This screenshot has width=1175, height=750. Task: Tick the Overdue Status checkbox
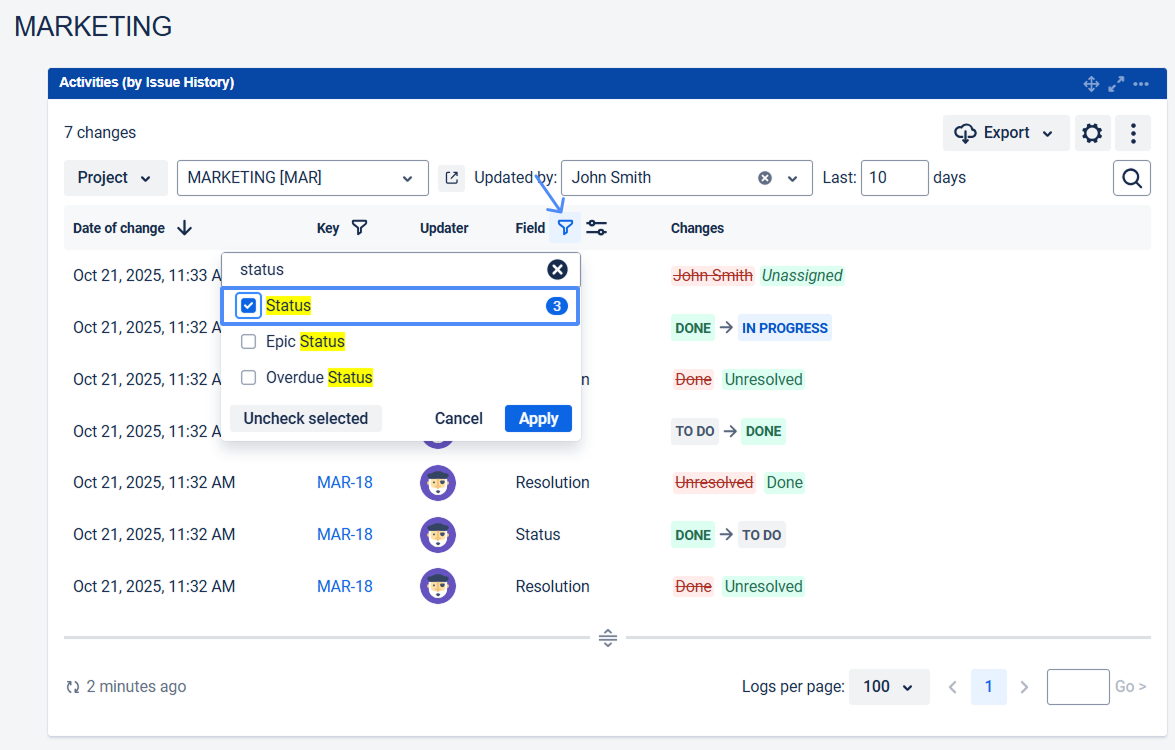click(249, 378)
